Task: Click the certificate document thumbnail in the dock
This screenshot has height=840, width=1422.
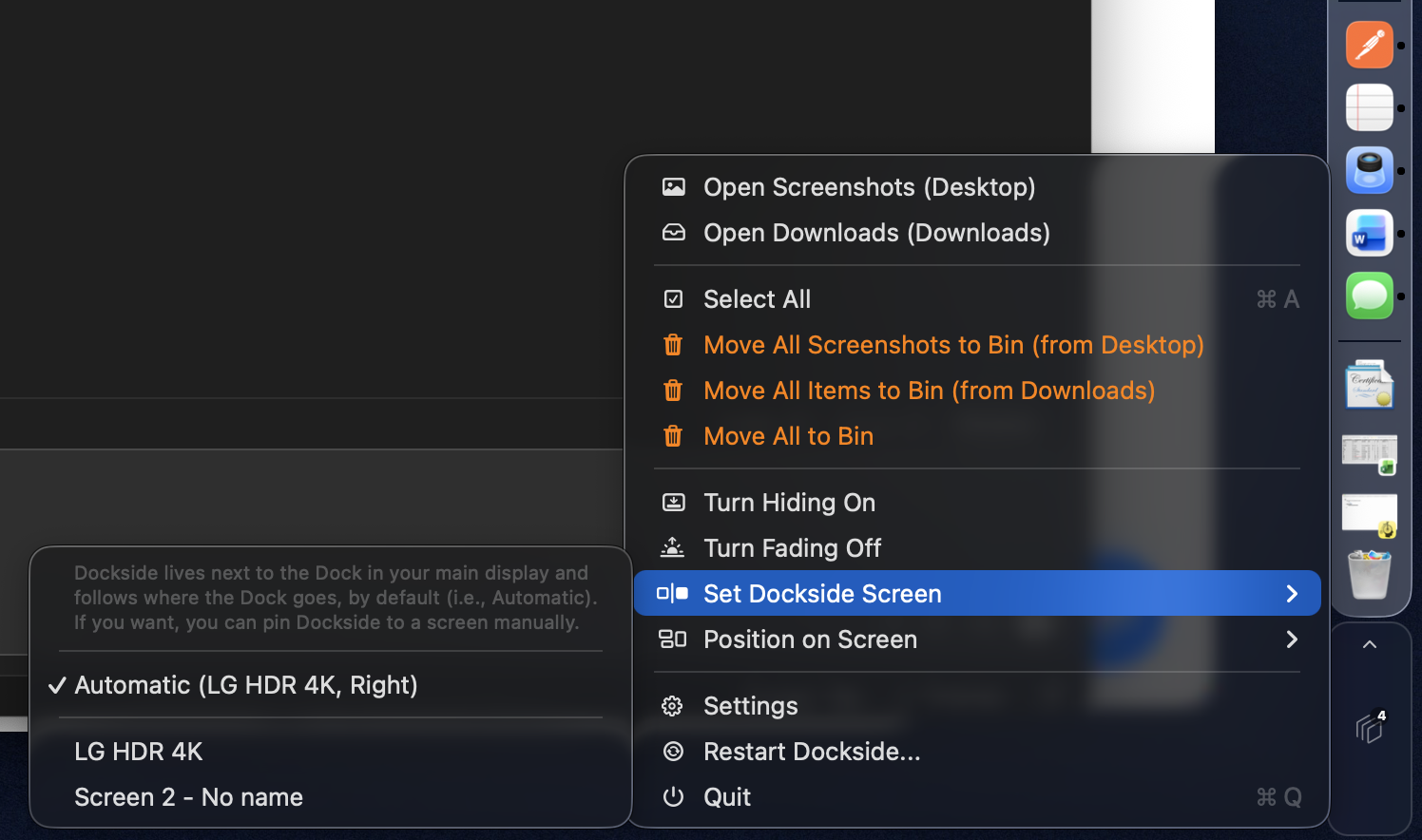Action: coord(1369,385)
